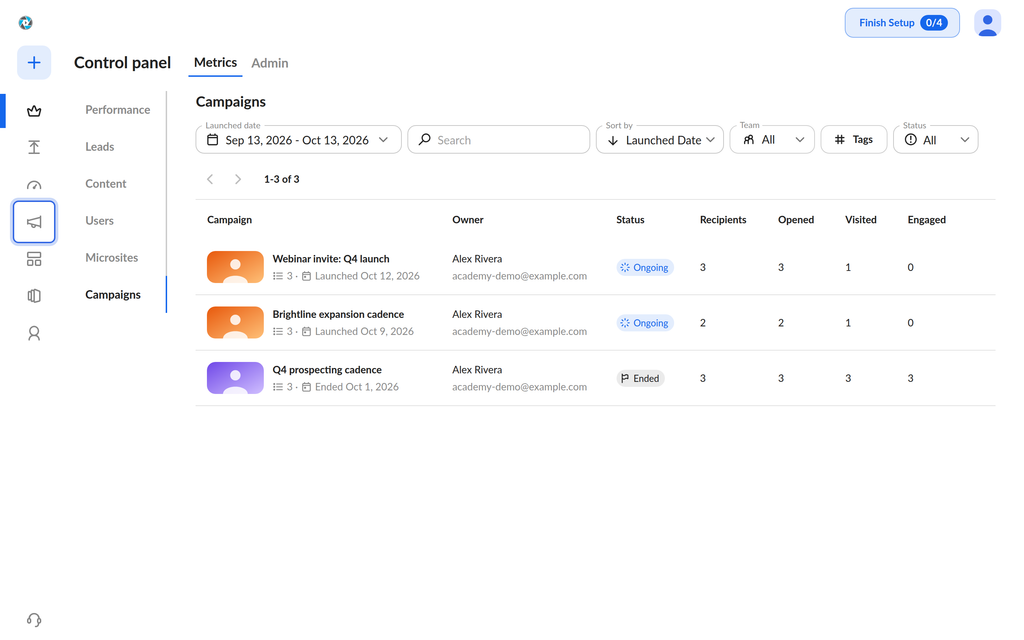Image resolution: width=1024 pixels, height=640 pixels.
Task: Select the megaphone campaigns sidebar icon
Action: (34, 222)
